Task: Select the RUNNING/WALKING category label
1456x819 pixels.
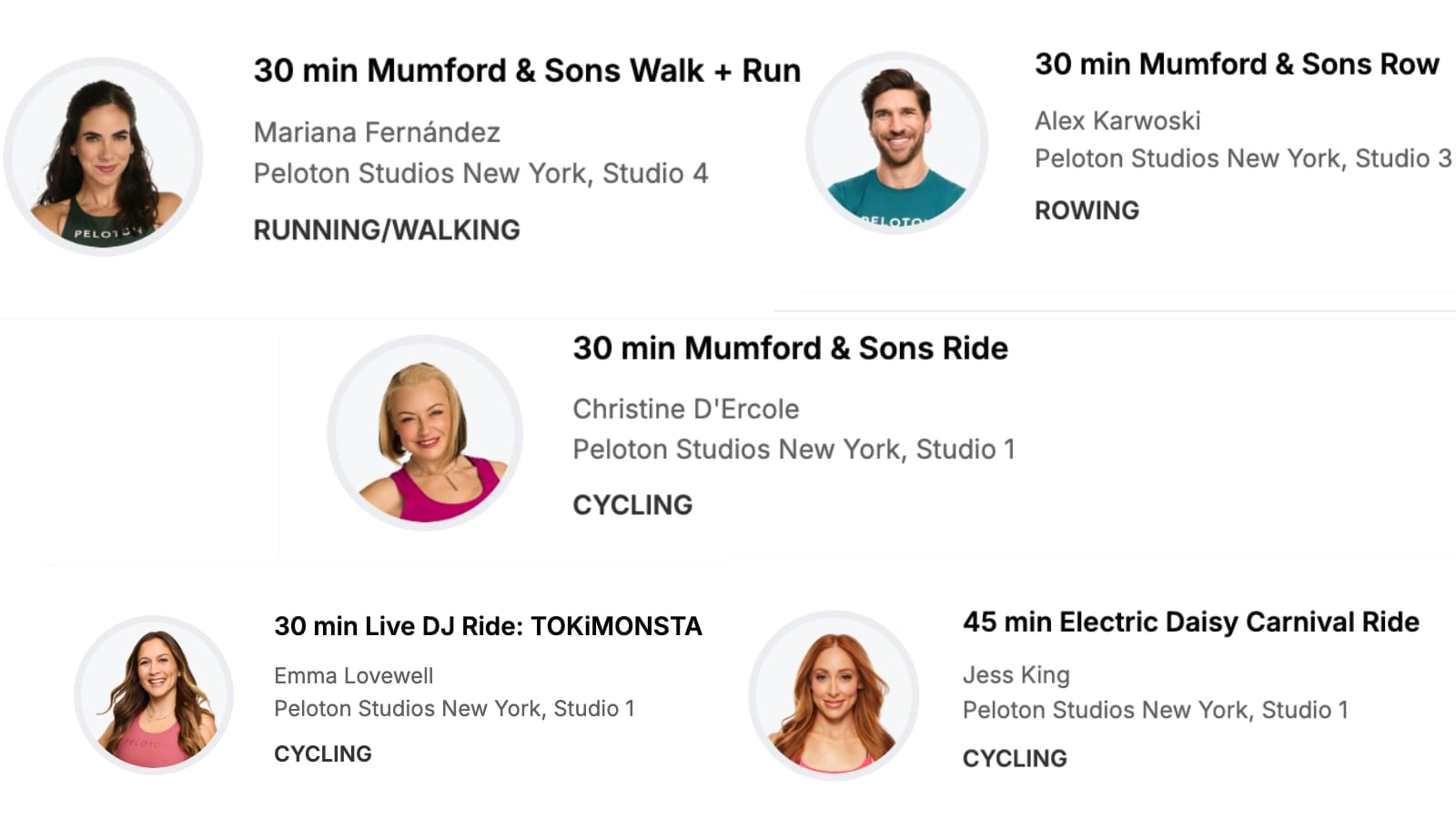Action: click(386, 230)
